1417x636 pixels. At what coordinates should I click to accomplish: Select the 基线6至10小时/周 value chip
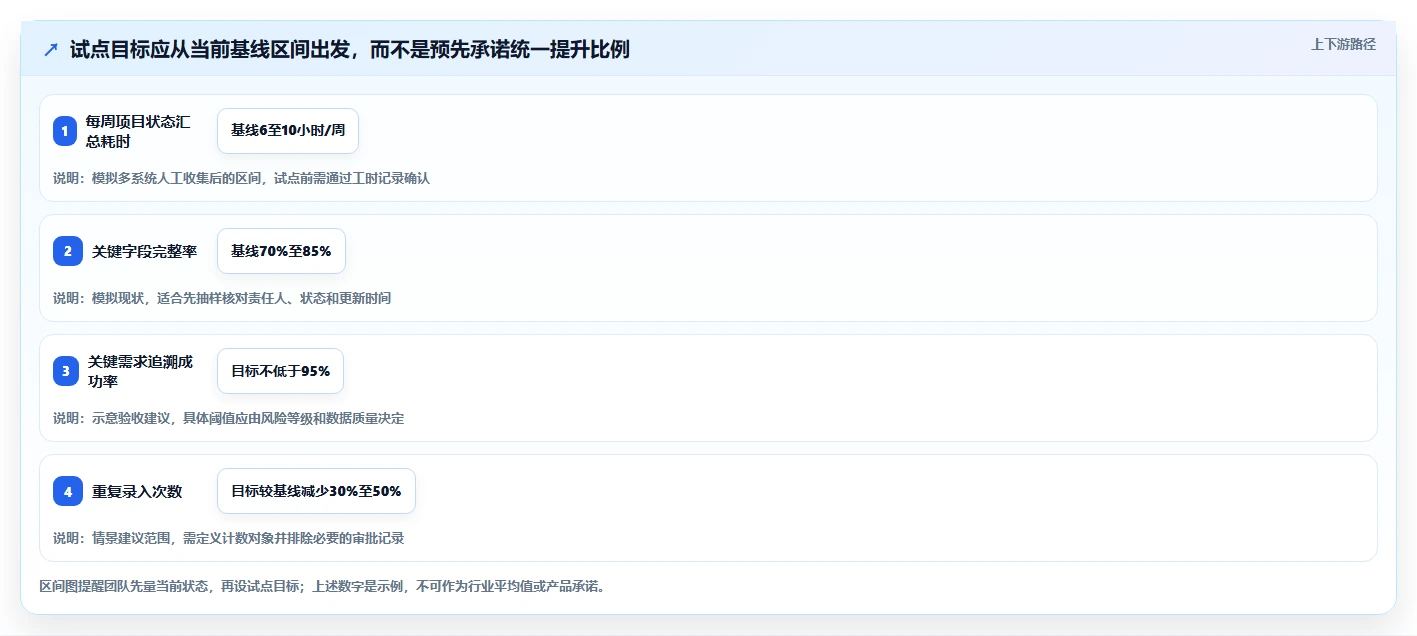click(288, 131)
